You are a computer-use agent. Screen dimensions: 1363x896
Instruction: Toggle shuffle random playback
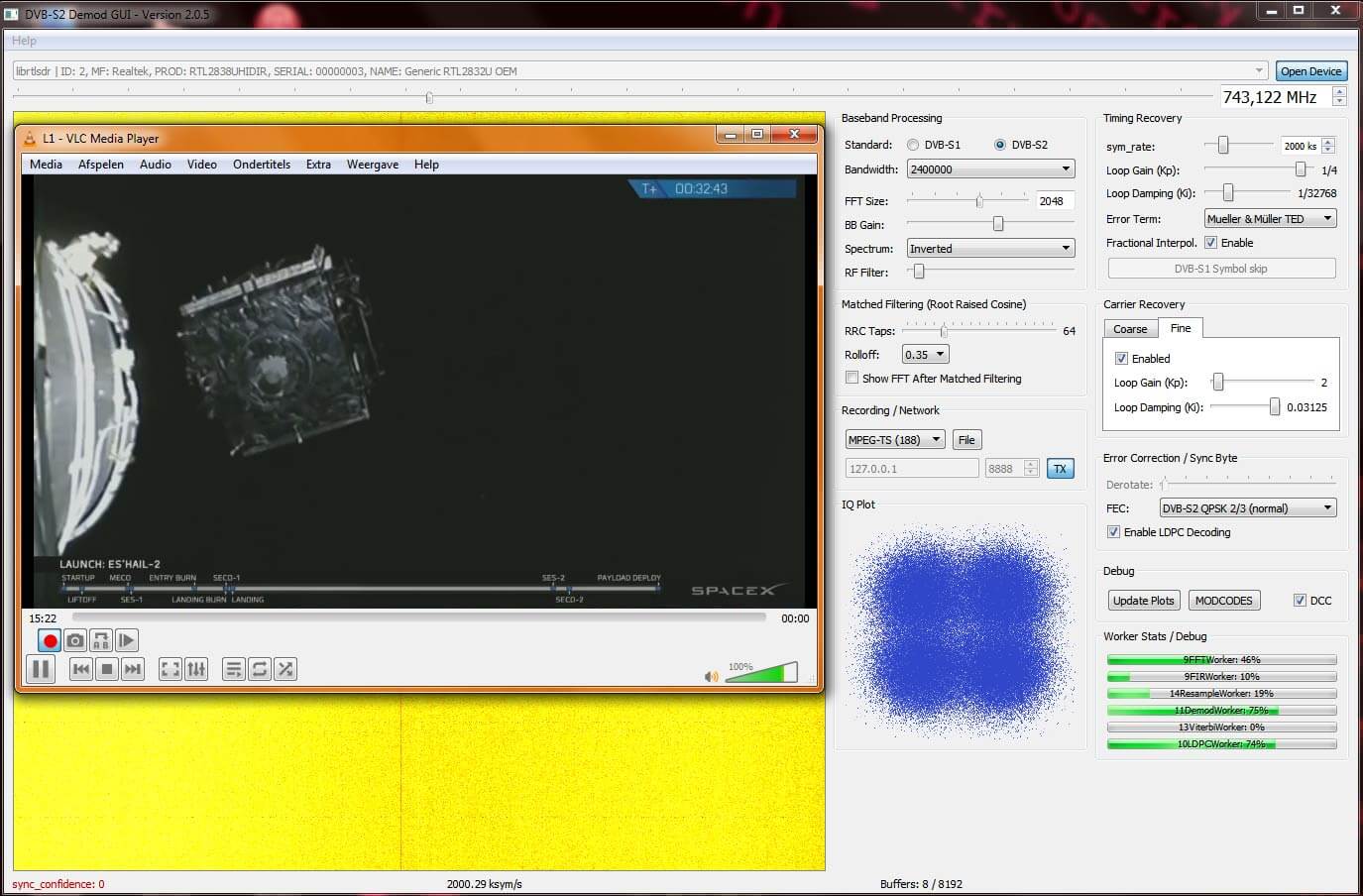coord(285,669)
